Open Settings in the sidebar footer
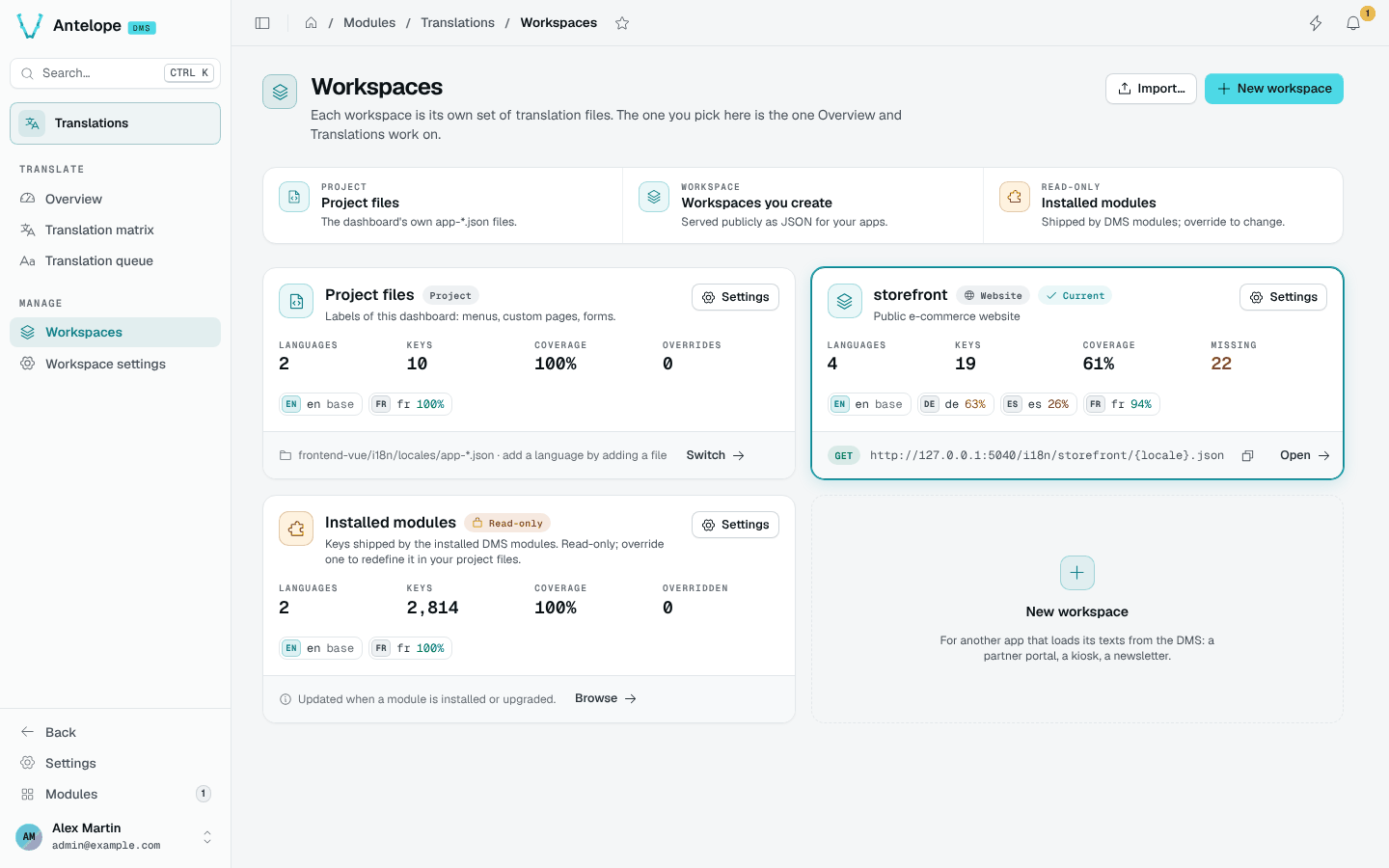The image size is (1389, 868). (x=115, y=763)
